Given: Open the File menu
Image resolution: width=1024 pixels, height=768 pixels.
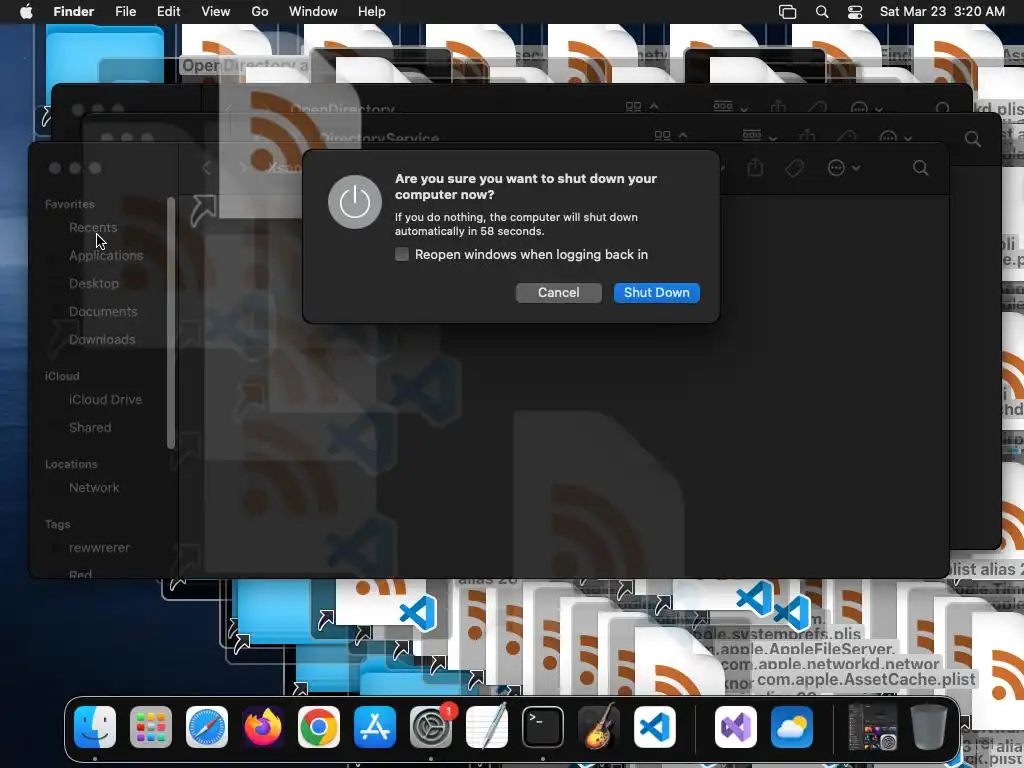Looking at the screenshot, I should [x=125, y=12].
